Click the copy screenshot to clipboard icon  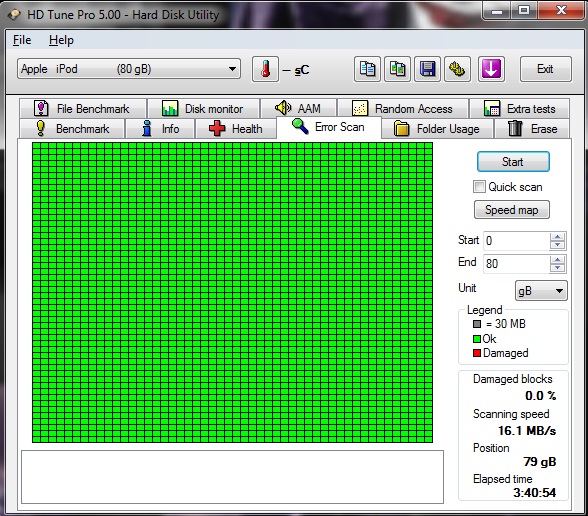point(398,69)
